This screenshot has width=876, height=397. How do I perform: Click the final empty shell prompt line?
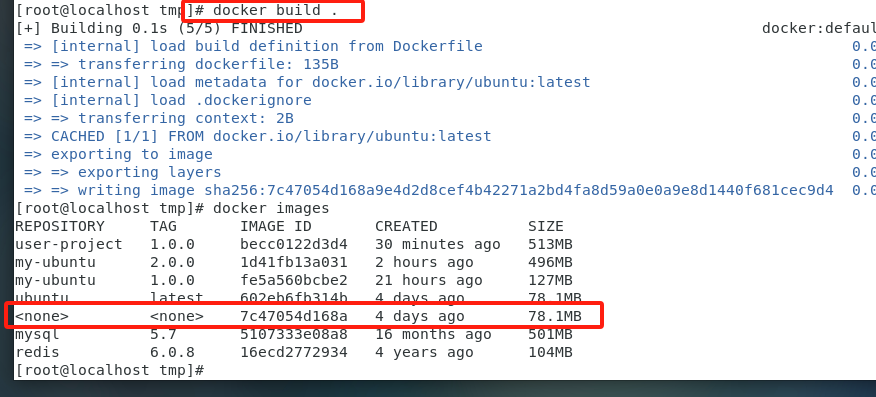click(110, 370)
